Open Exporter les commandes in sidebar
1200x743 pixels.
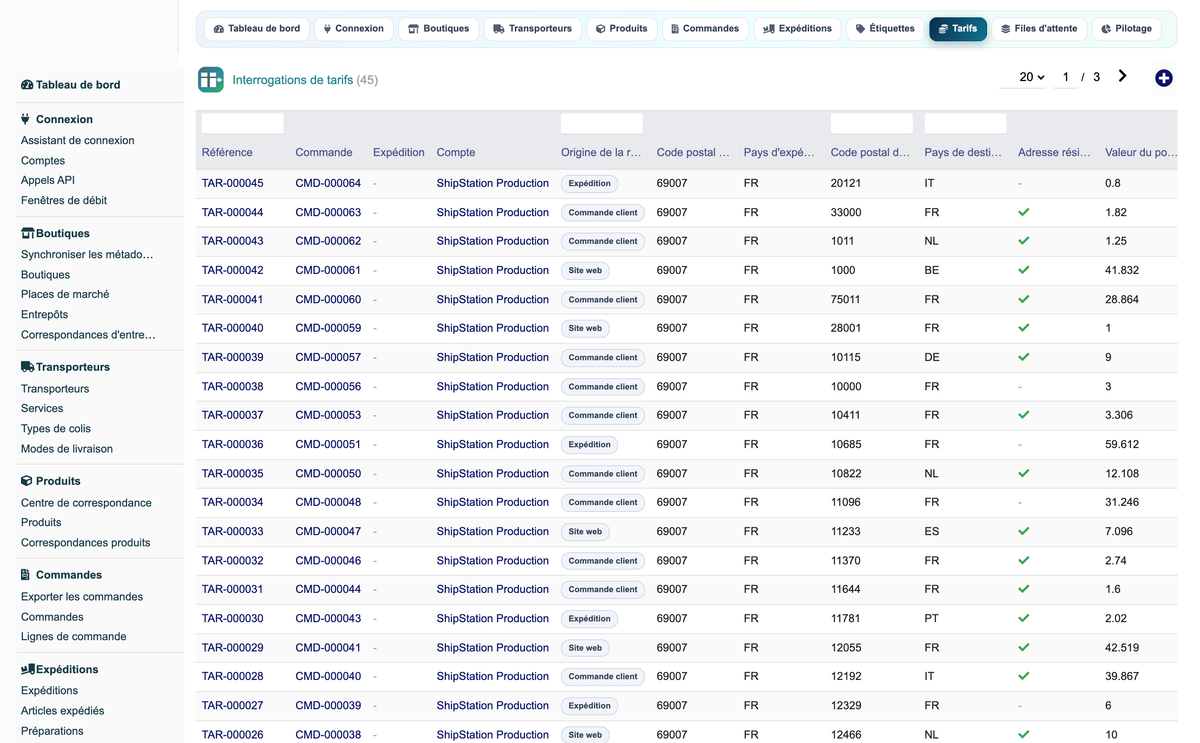[82, 597]
